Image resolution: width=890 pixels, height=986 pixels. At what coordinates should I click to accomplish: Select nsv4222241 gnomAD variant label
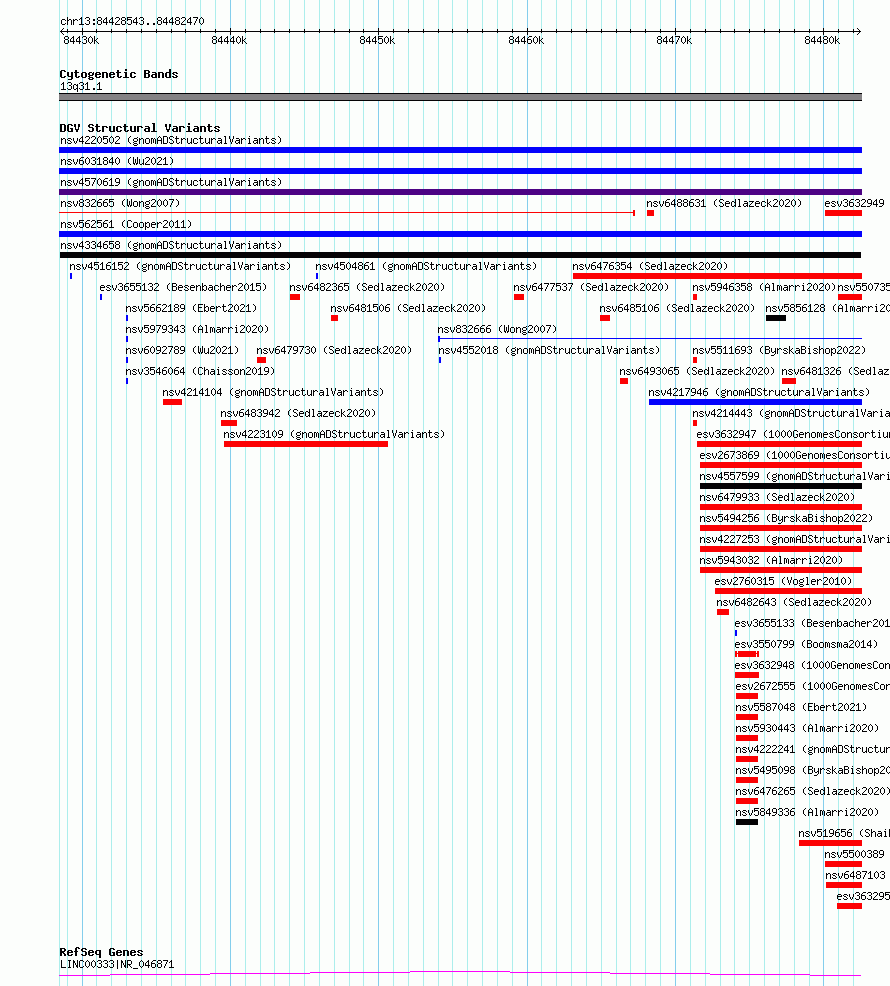[813, 750]
